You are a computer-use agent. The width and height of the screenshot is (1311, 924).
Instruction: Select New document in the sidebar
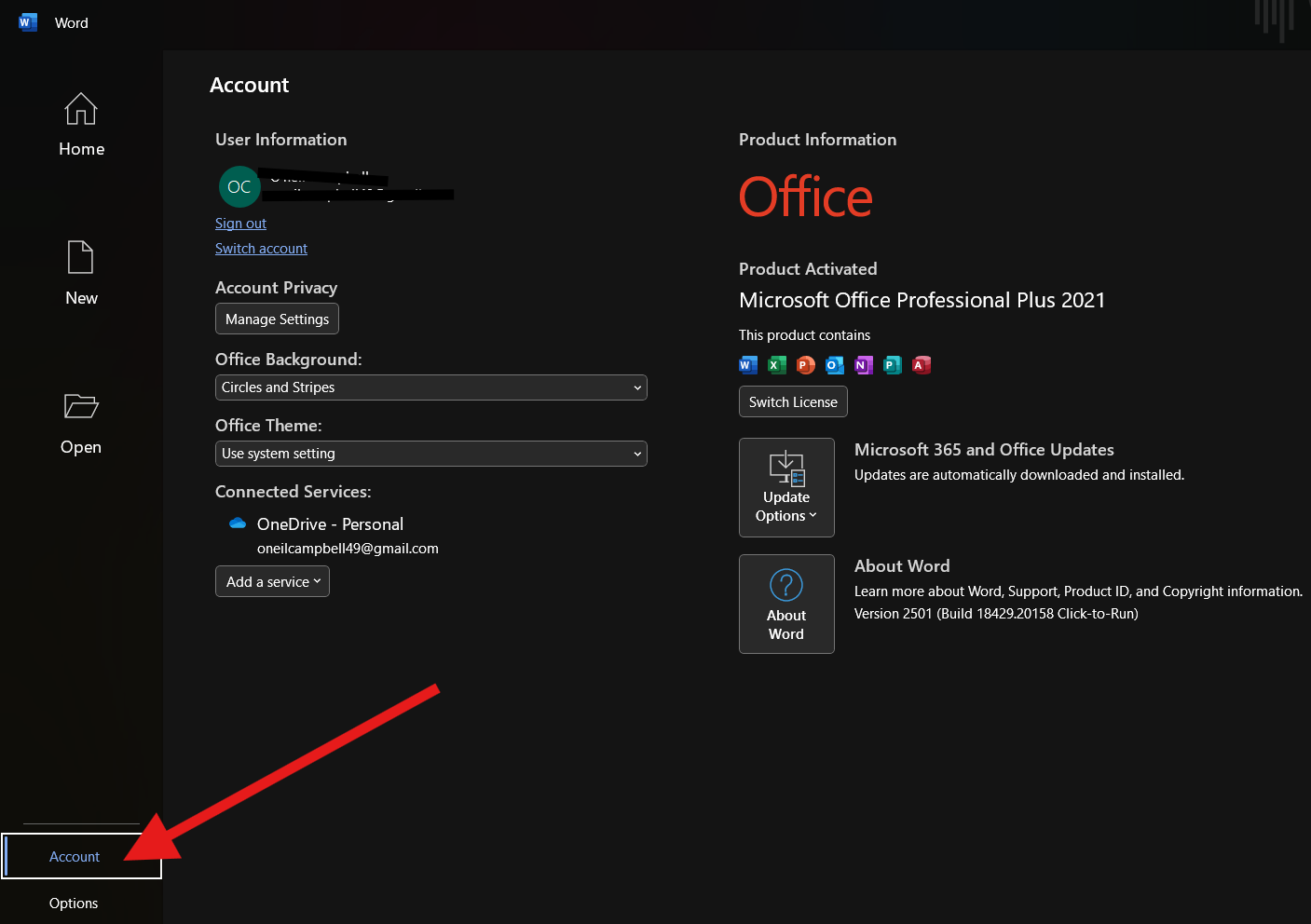[81, 274]
